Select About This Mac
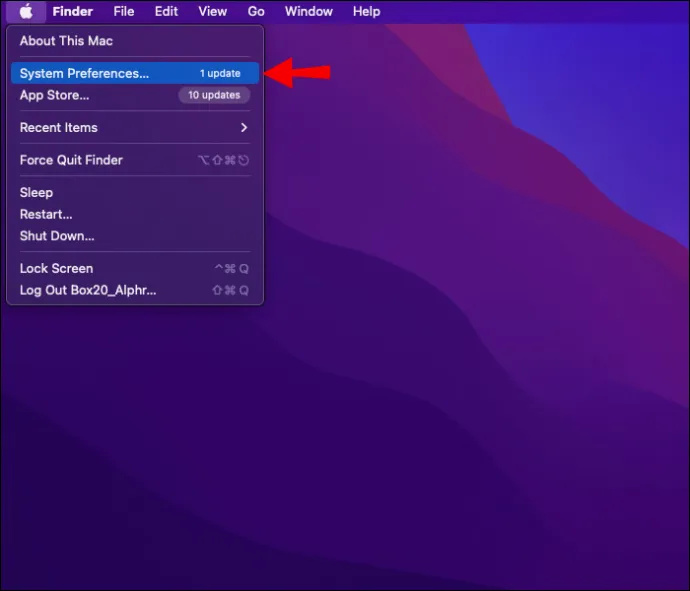The width and height of the screenshot is (690, 591). point(135,41)
